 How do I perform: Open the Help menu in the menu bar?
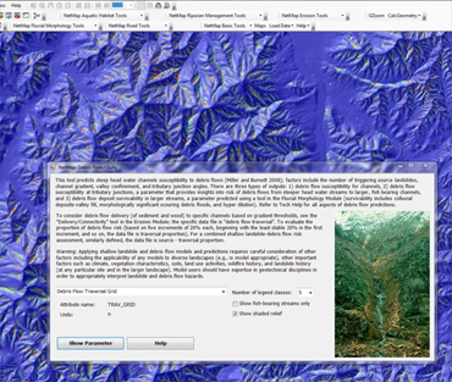pos(16,5)
